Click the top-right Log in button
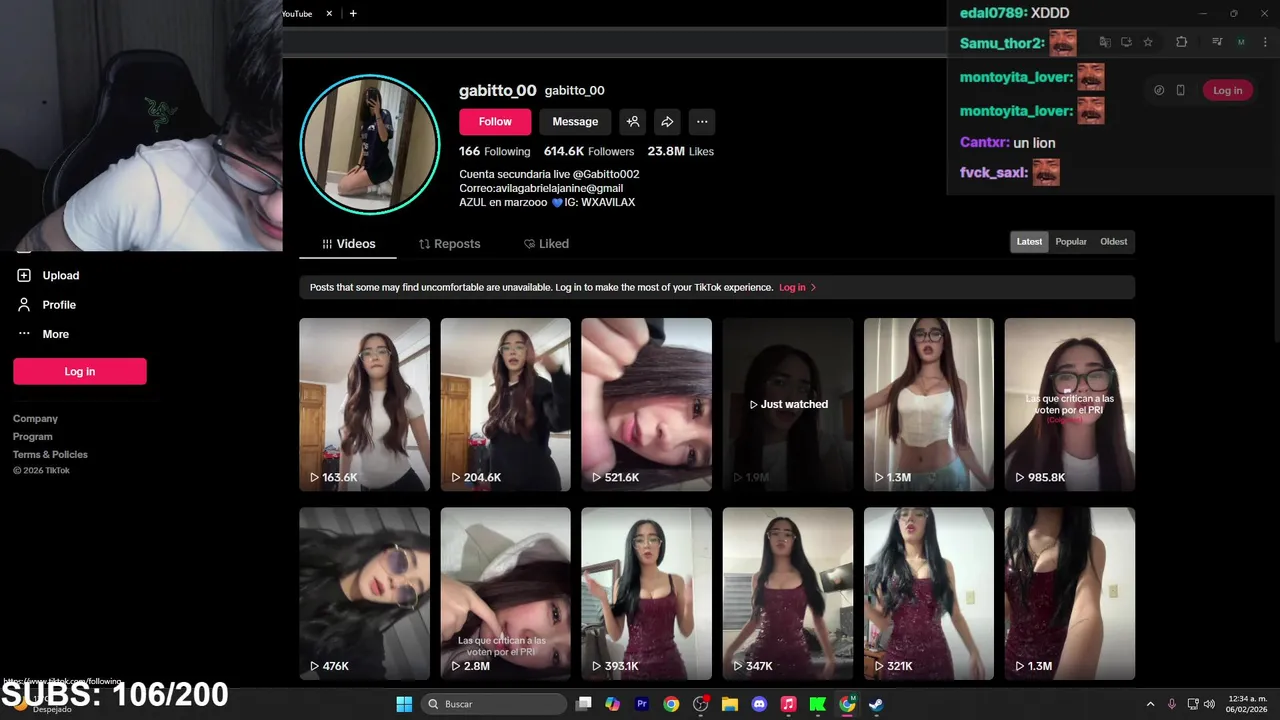The width and height of the screenshot is (1280, 720). [x=1227, y=90]
